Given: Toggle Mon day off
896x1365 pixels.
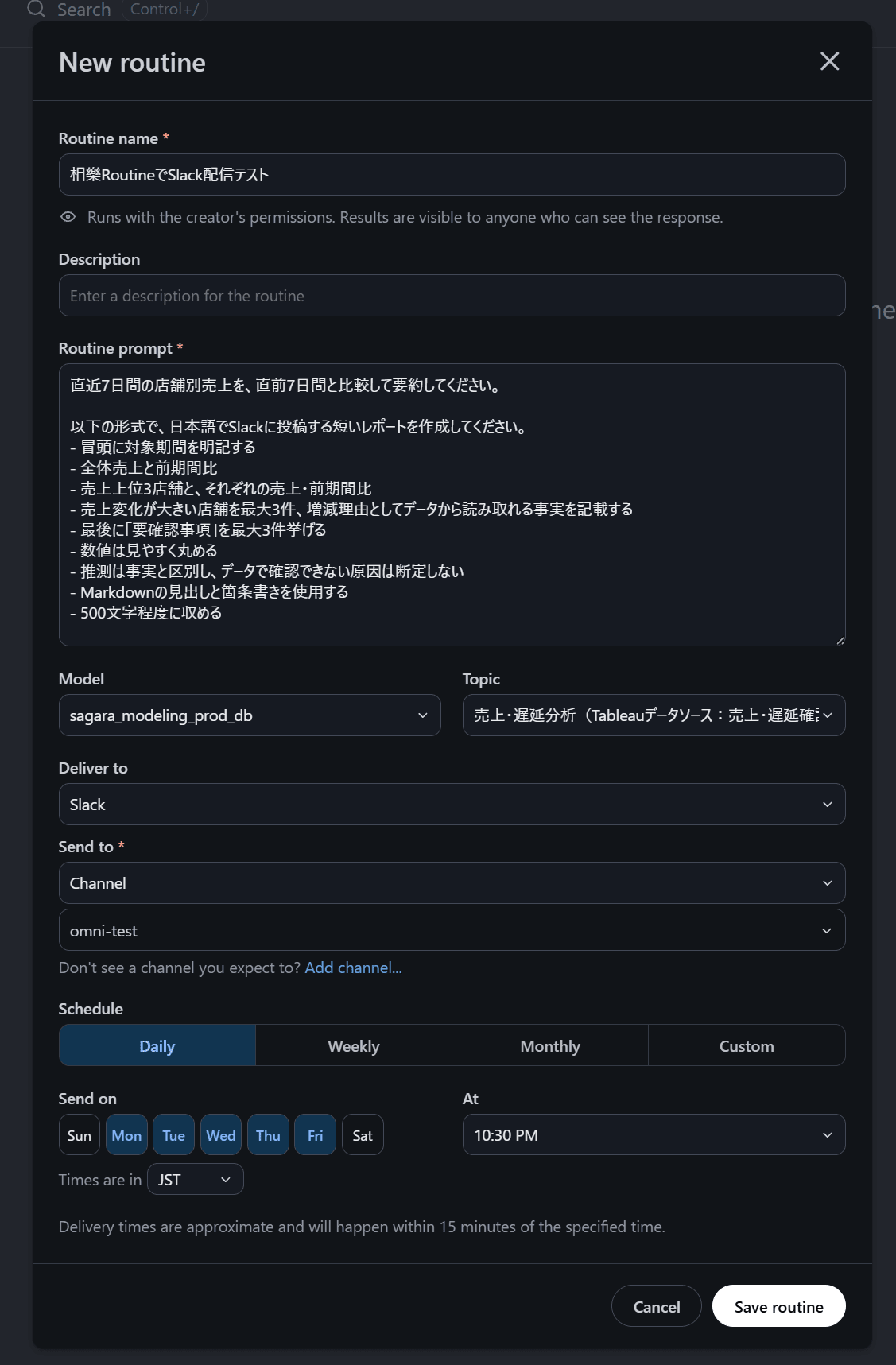Looking at the screenshot, I should click(126, 1135).
